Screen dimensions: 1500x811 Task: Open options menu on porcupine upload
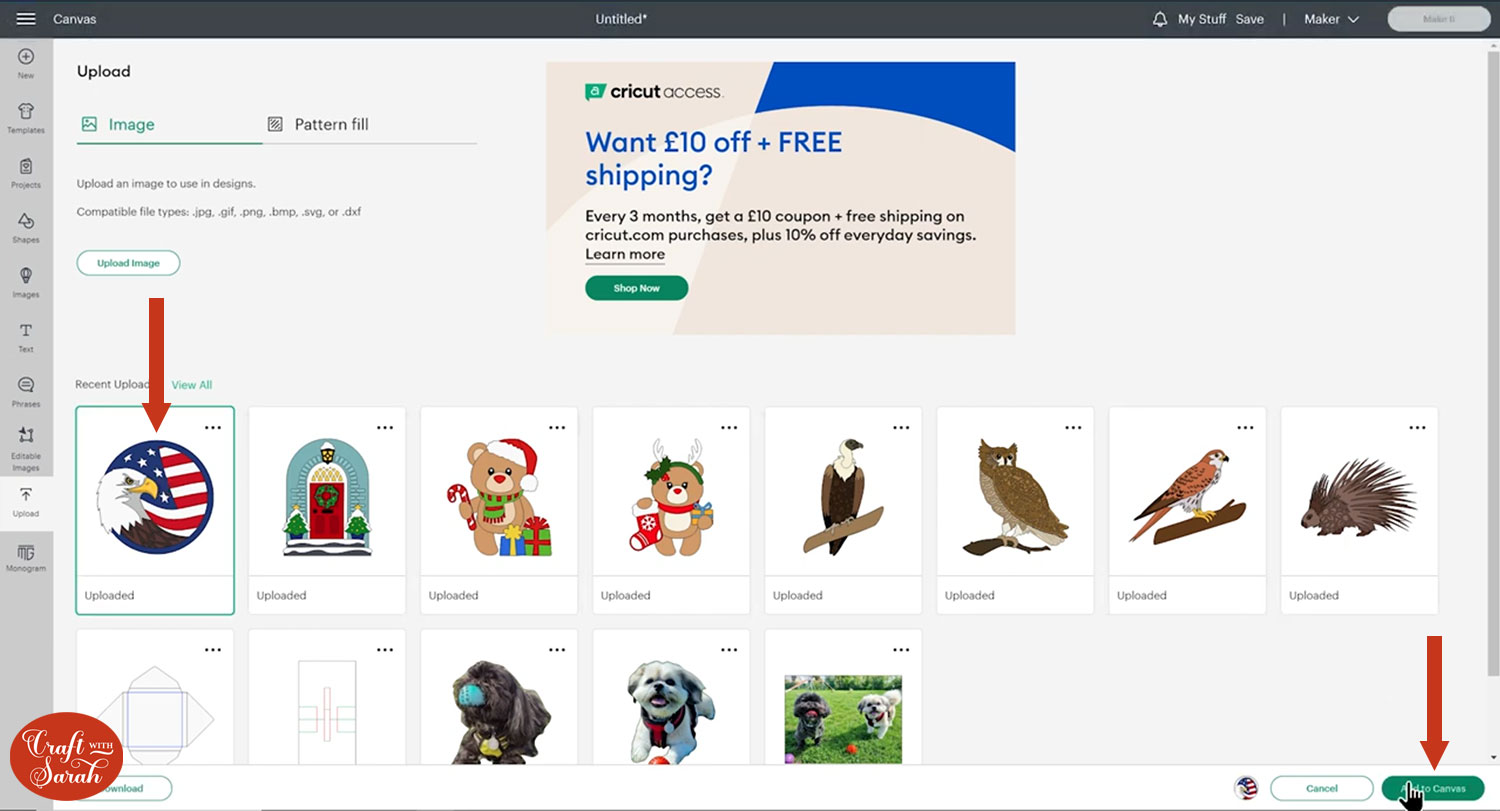(1417, 427)
